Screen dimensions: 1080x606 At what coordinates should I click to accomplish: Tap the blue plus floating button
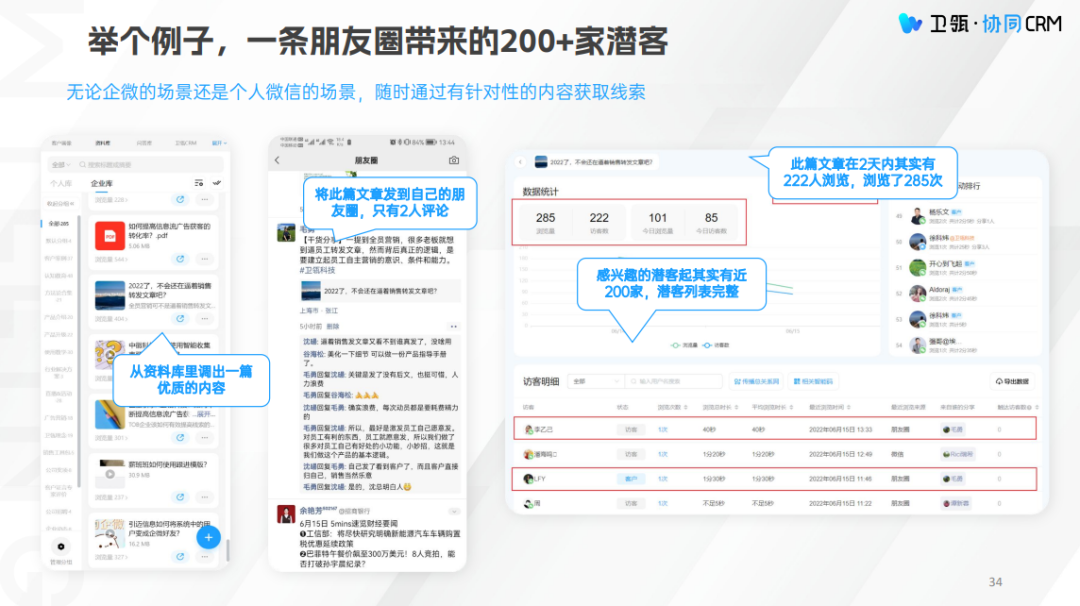coord(208,537)
